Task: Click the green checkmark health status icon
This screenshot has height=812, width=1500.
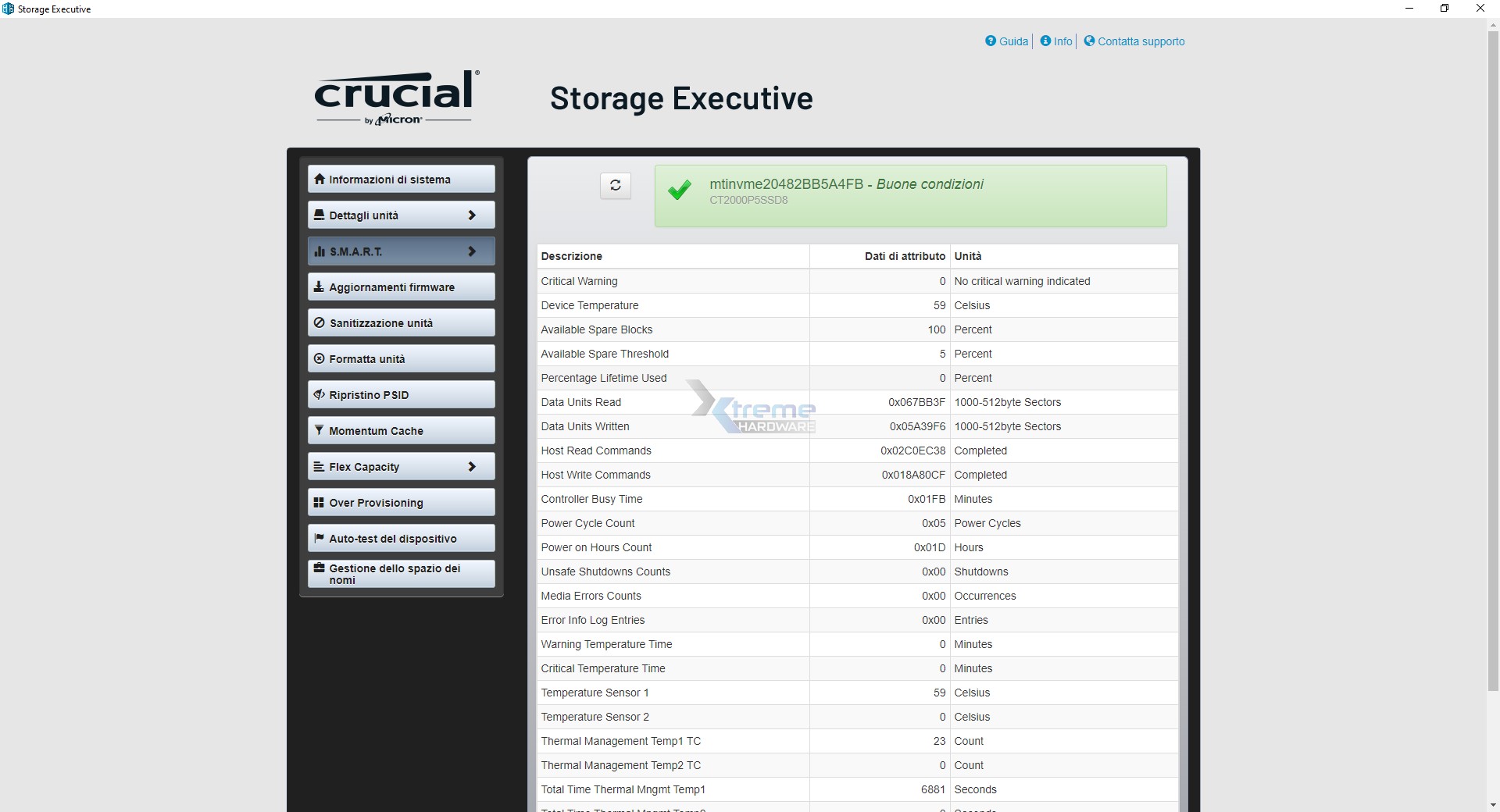Action: click(680, 190)
